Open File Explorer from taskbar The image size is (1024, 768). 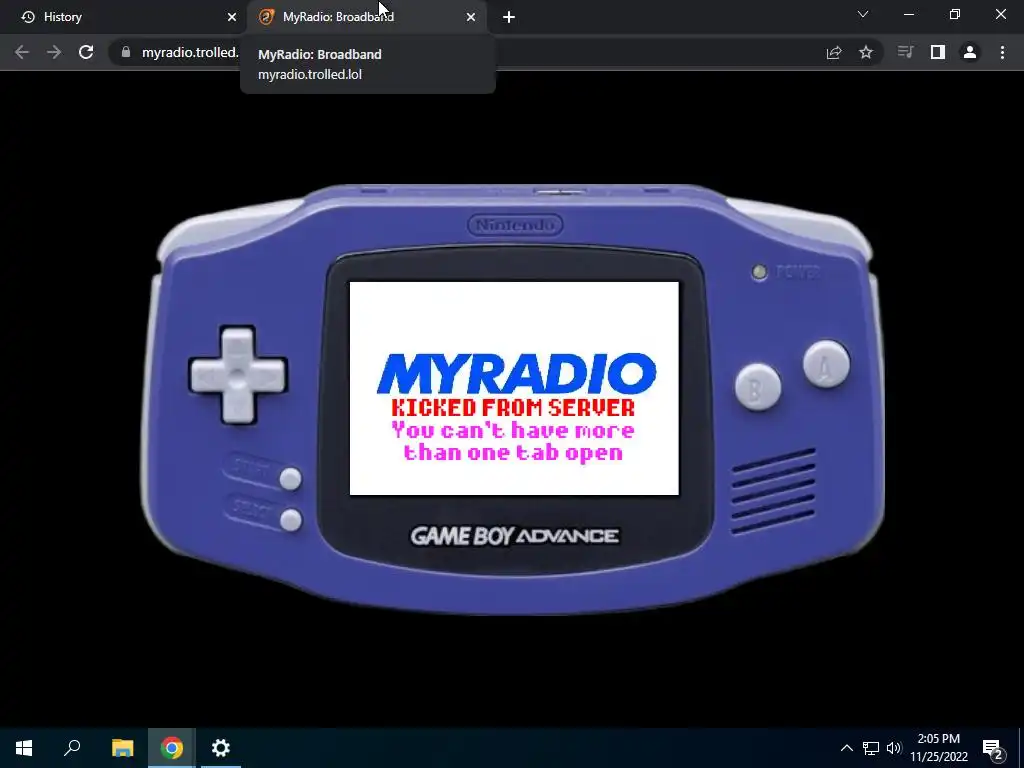point(122,748)
